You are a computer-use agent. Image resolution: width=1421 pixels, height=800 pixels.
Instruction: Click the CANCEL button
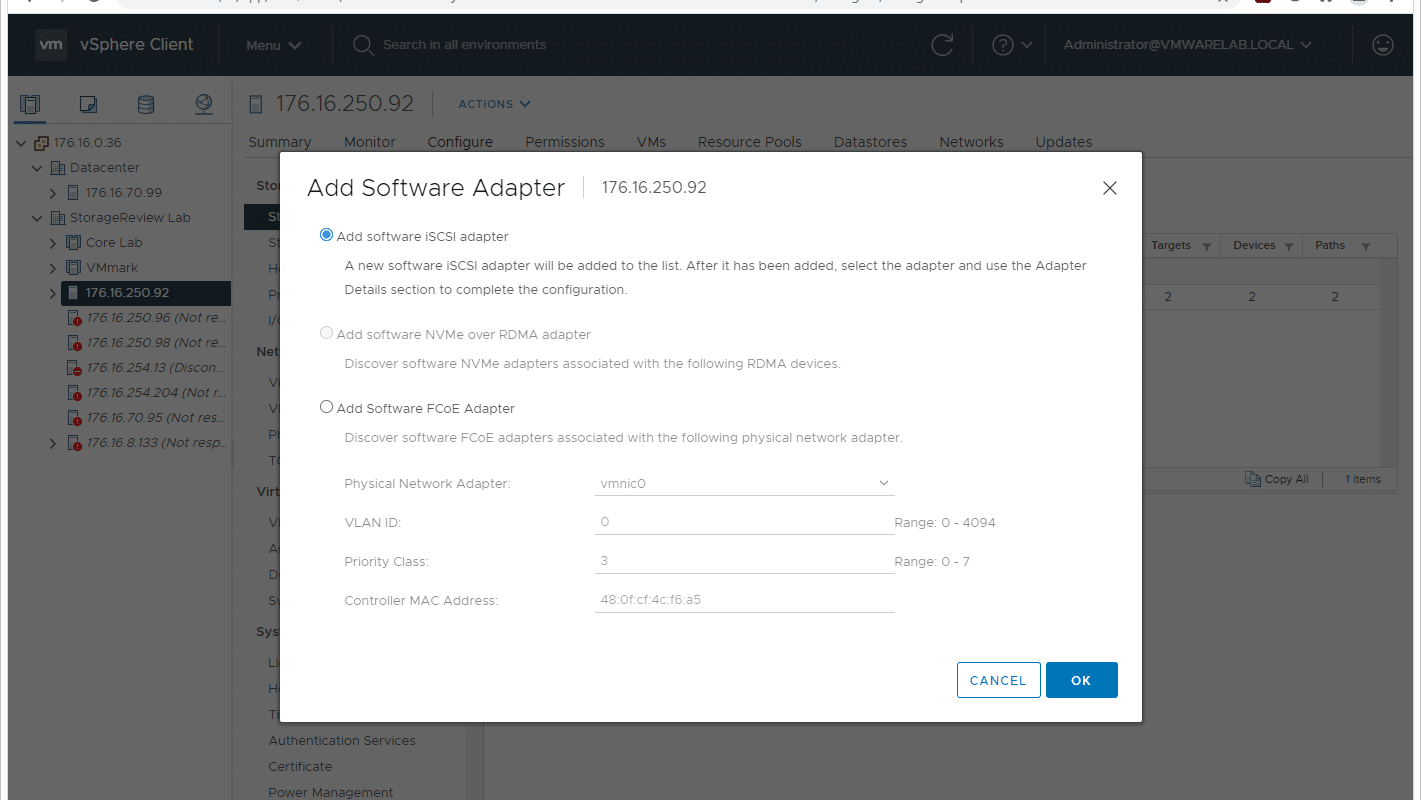(998, 680)
